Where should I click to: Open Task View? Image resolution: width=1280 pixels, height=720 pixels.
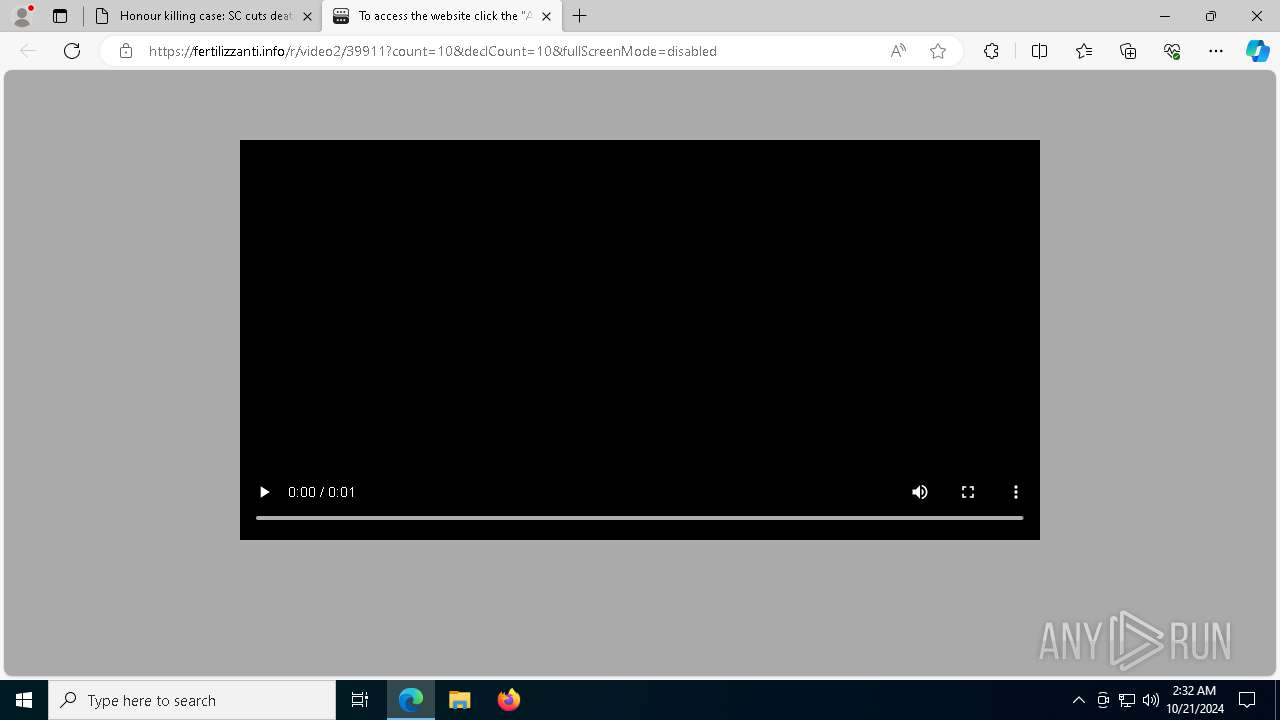click(x=360, y=700)
